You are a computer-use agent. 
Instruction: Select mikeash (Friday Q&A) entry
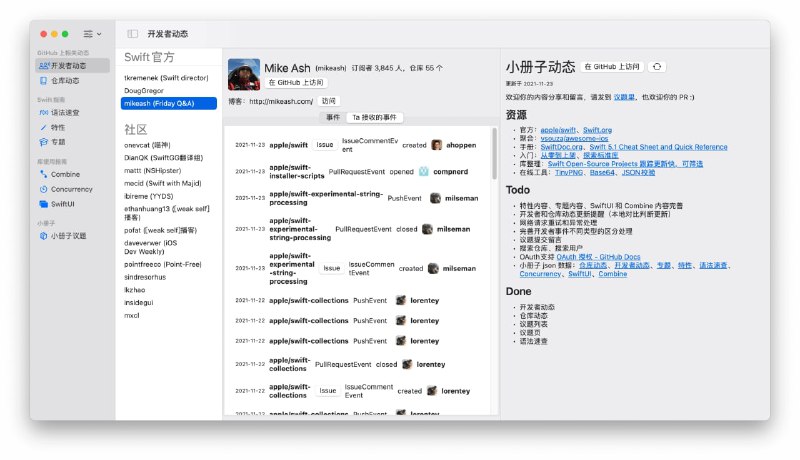pos(168,104)
